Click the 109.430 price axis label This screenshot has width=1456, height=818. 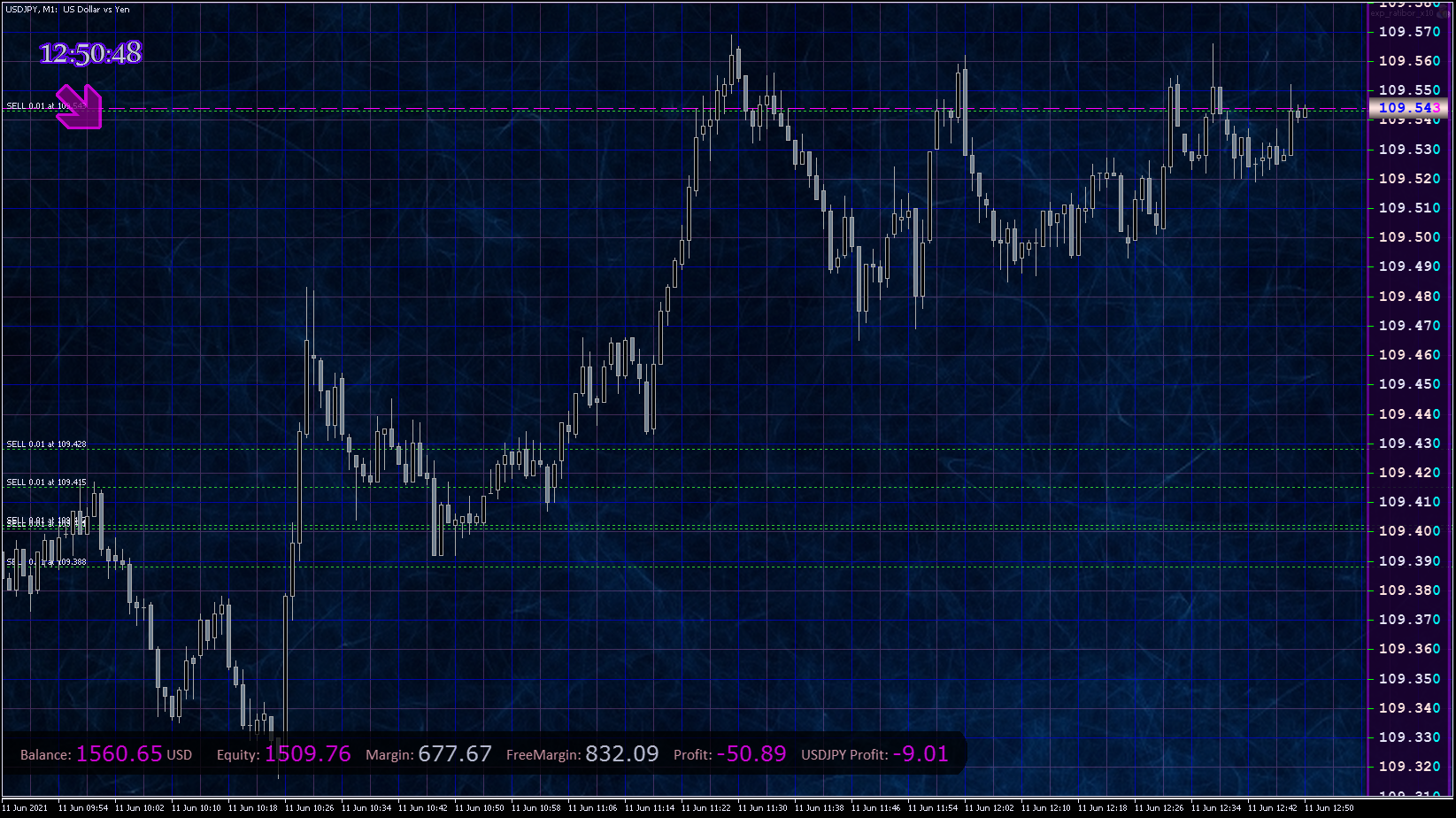1410,444
